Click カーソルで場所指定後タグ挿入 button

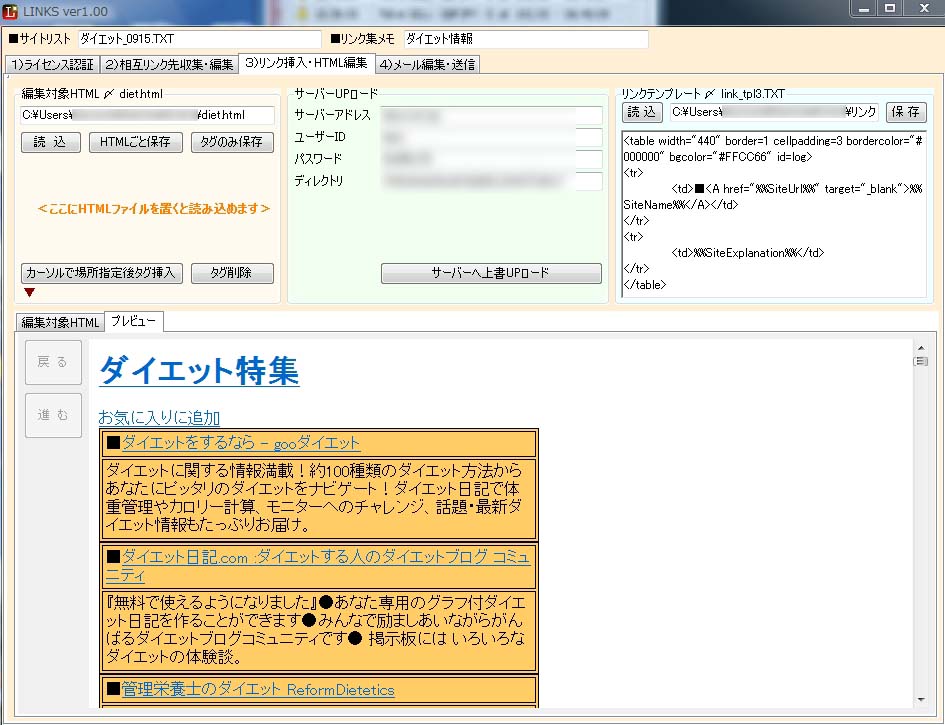pyautogui.click(x=102, y=273)
